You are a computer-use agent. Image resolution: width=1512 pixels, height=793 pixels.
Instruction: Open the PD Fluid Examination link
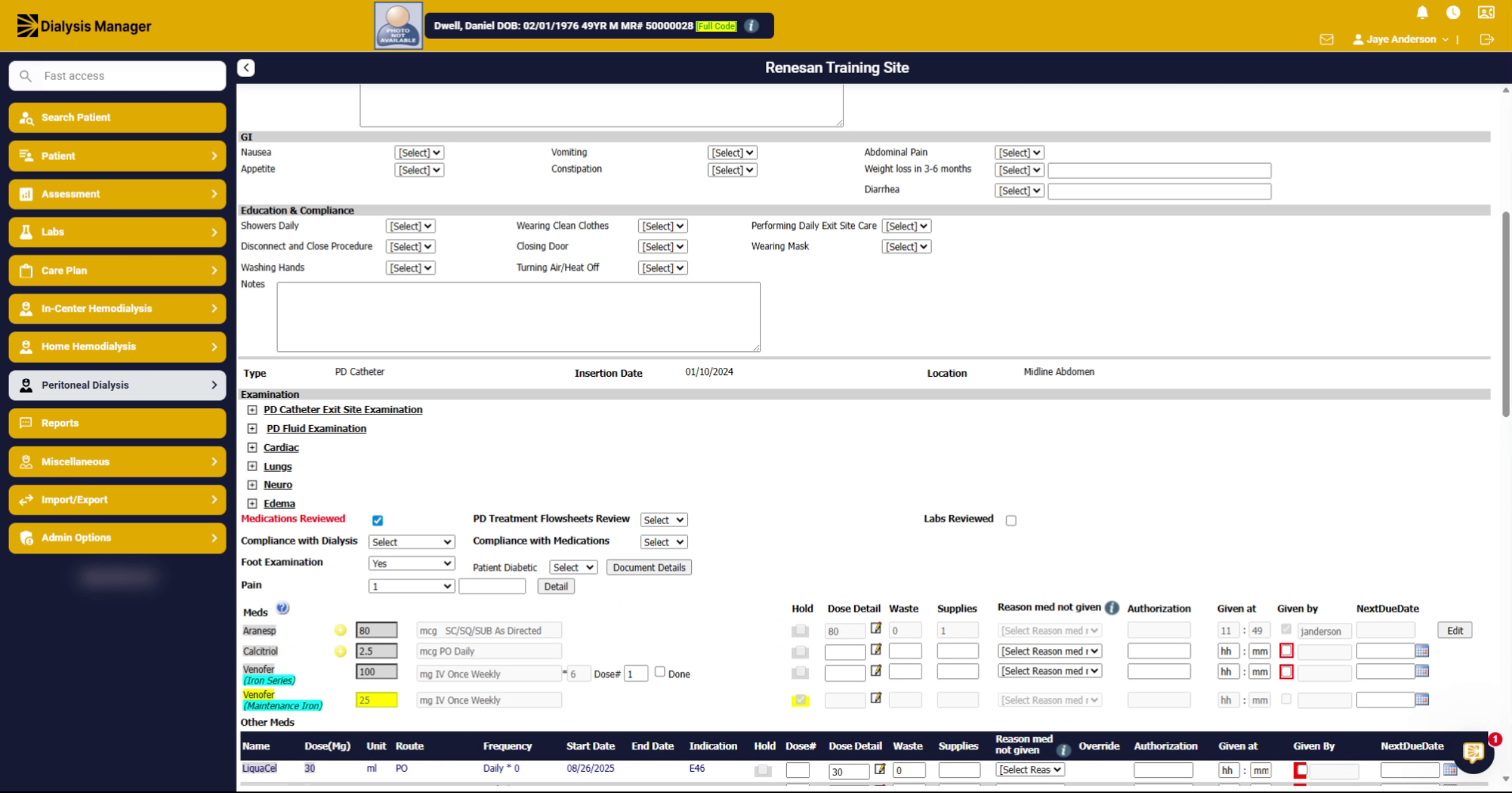click(316, 428)
